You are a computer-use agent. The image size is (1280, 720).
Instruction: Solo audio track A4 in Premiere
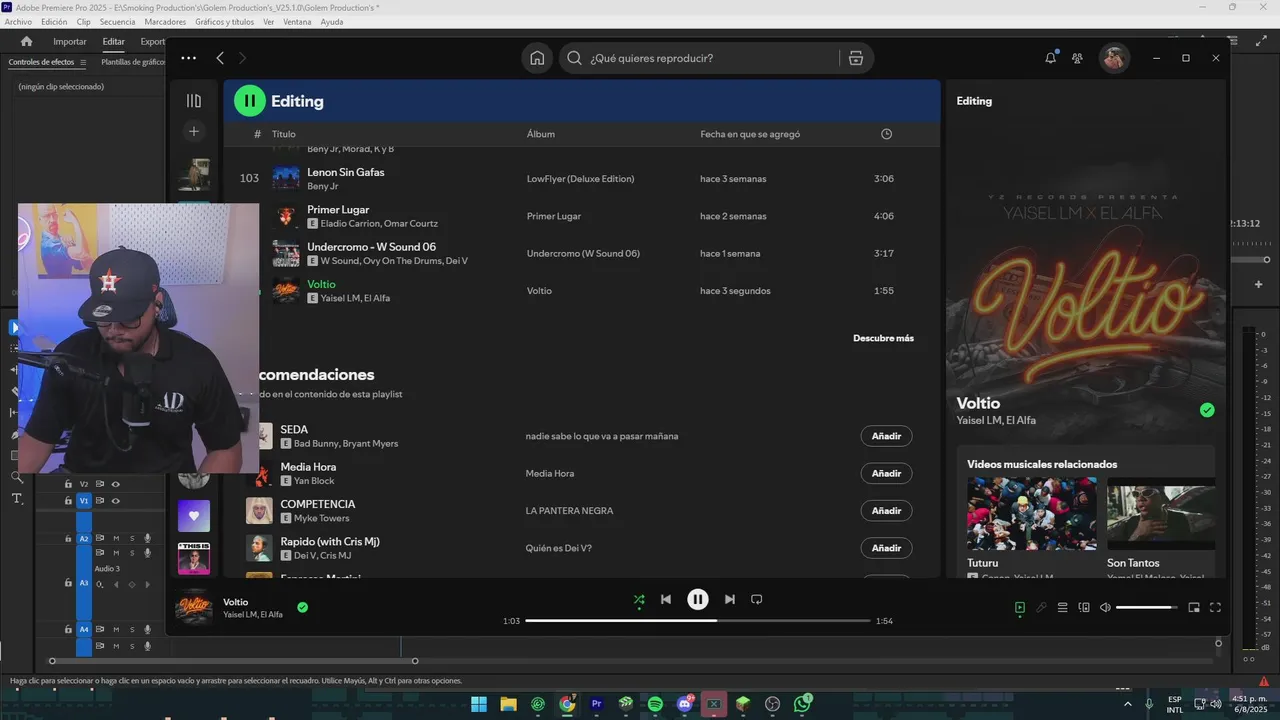click(131, 630)
